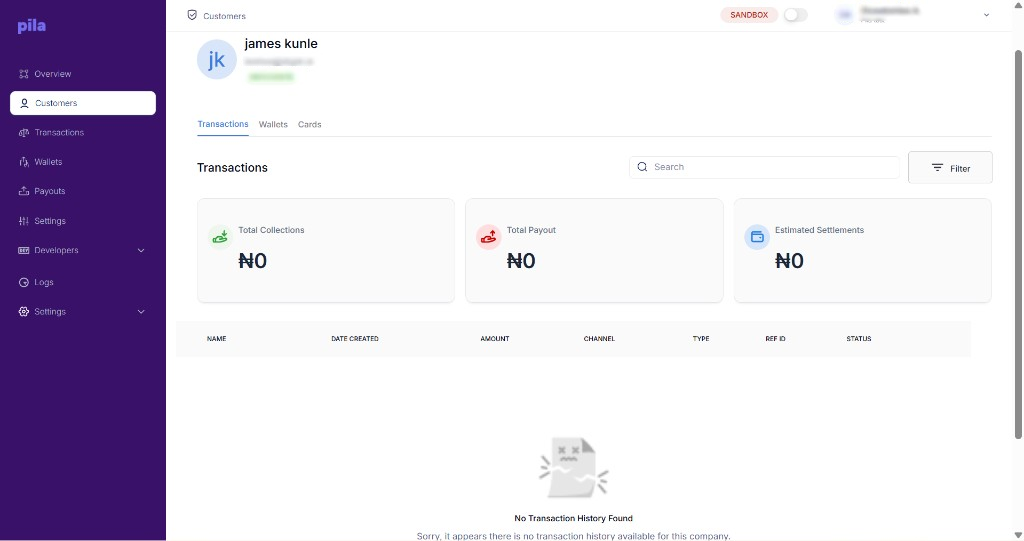1024x541 pixels.
Task: Click the TYPE column header
Action: [x=701, y=338]
